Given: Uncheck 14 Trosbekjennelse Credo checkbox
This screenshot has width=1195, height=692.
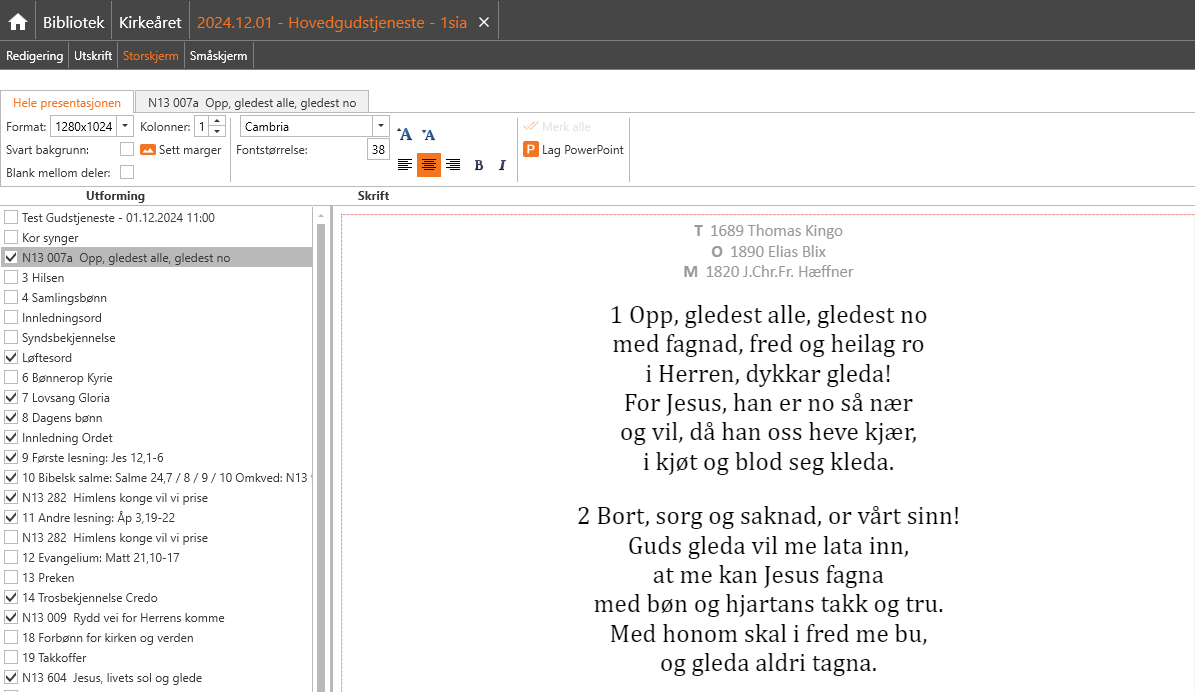Looking at the screenshot, I should coord(11,597).
